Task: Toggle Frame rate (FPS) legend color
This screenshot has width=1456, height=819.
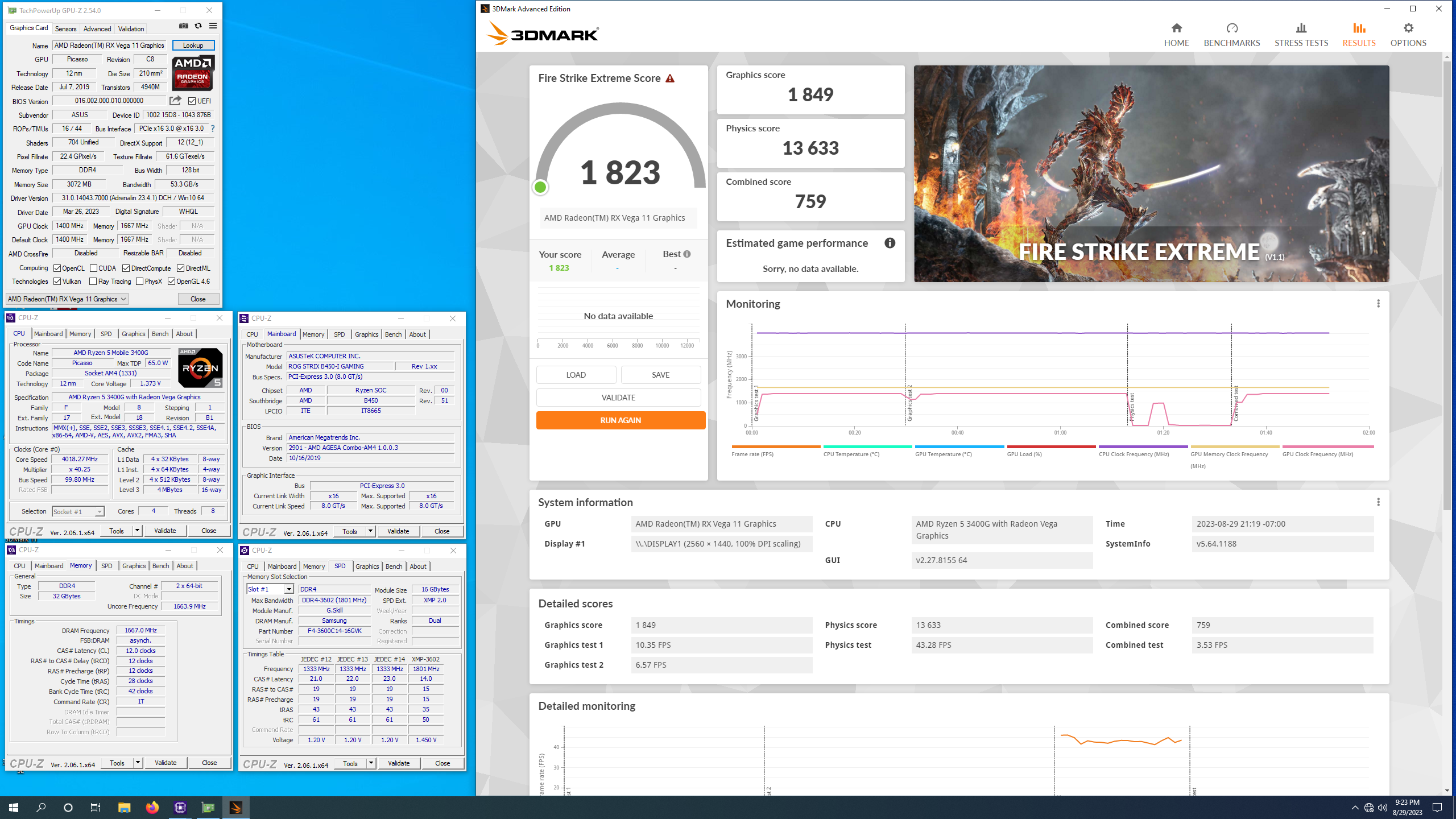Action: tap(776, 446)
